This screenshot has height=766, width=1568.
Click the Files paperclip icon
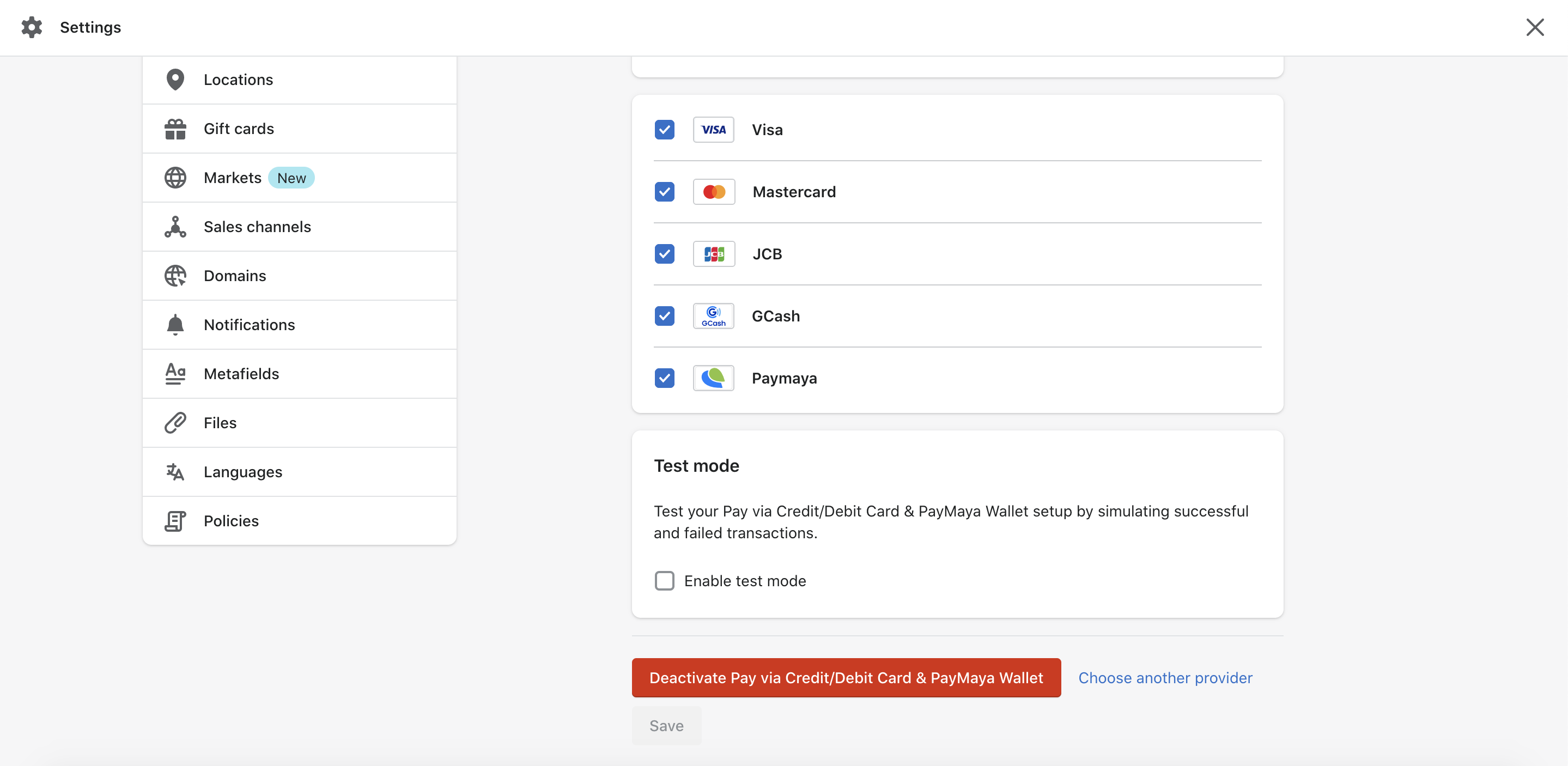click(x=175, y=423)
